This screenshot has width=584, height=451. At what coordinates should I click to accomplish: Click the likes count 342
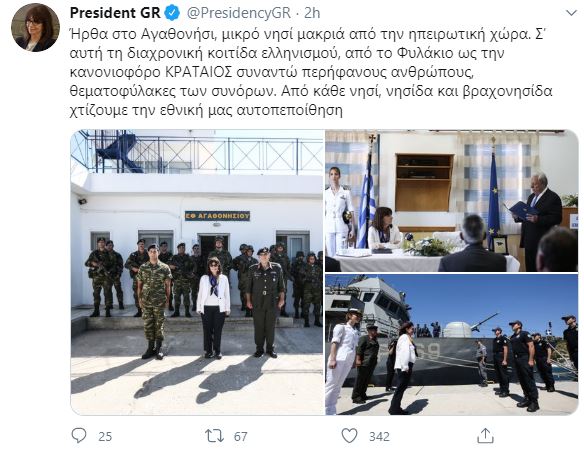(379, 436)
